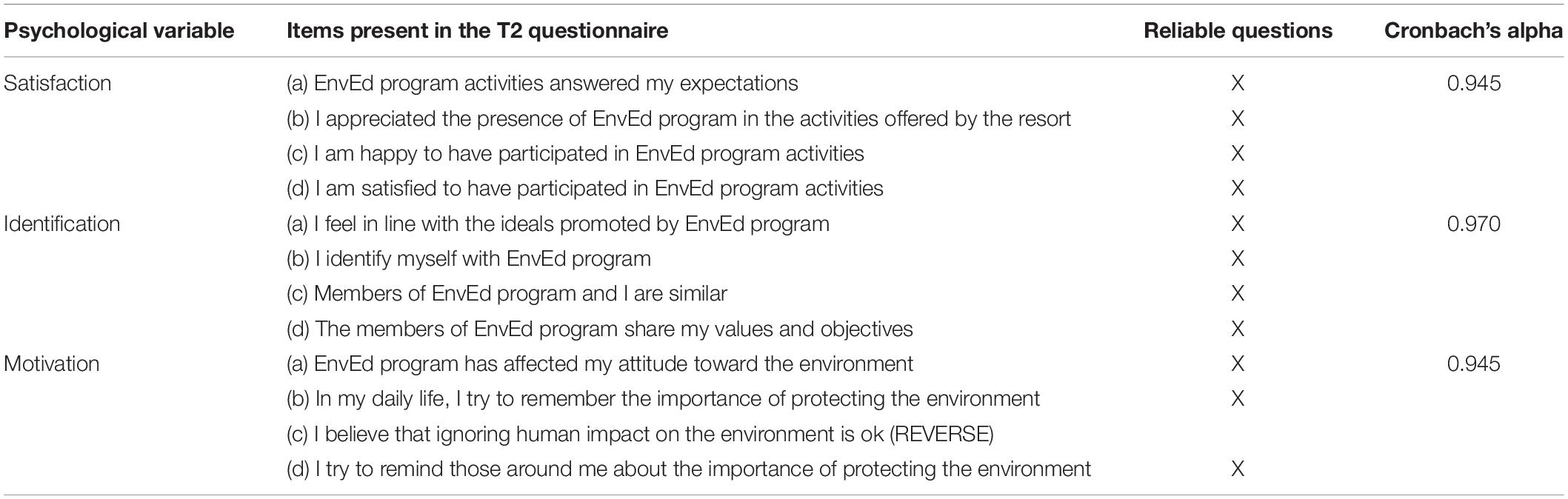The image size is (1568, 499).
Task: Click the X mark for 'I identify myself' item
Action: point(1238,258)
